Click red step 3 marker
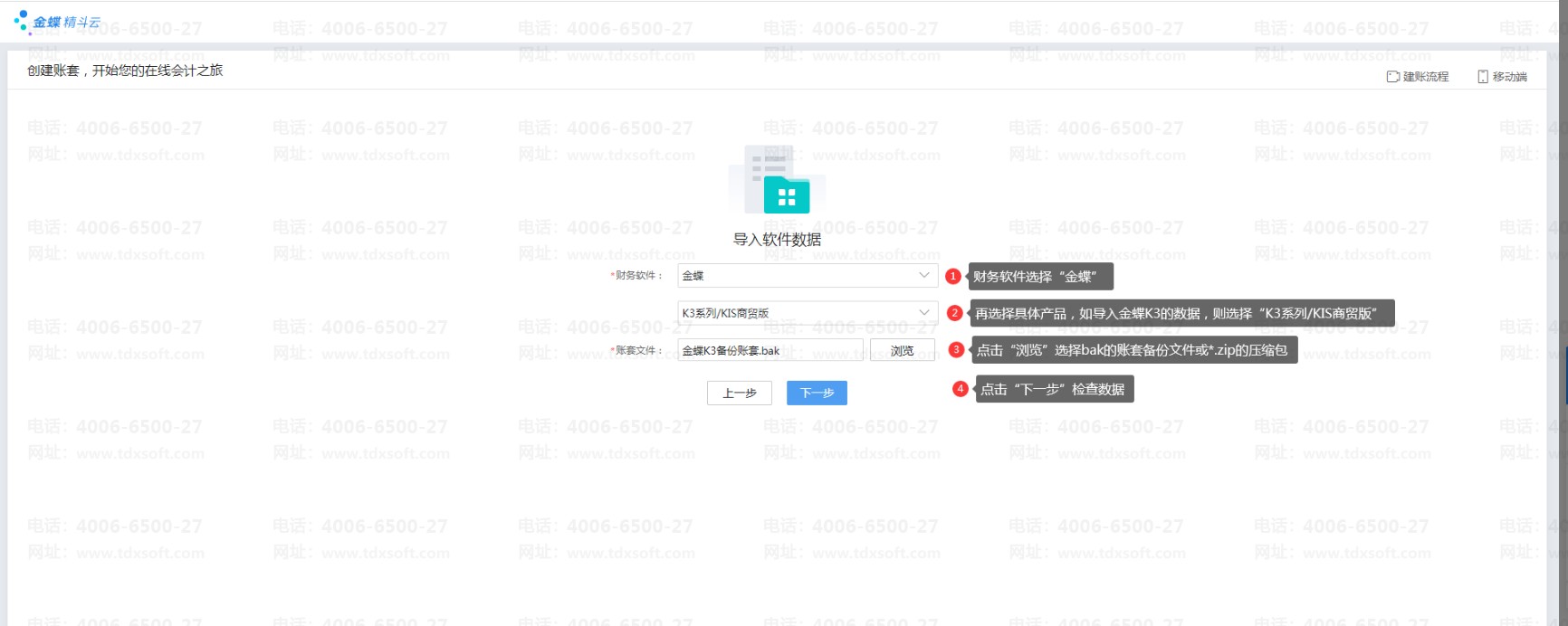Viewport: 1568px width, 626px height. [x=956, y=349]
